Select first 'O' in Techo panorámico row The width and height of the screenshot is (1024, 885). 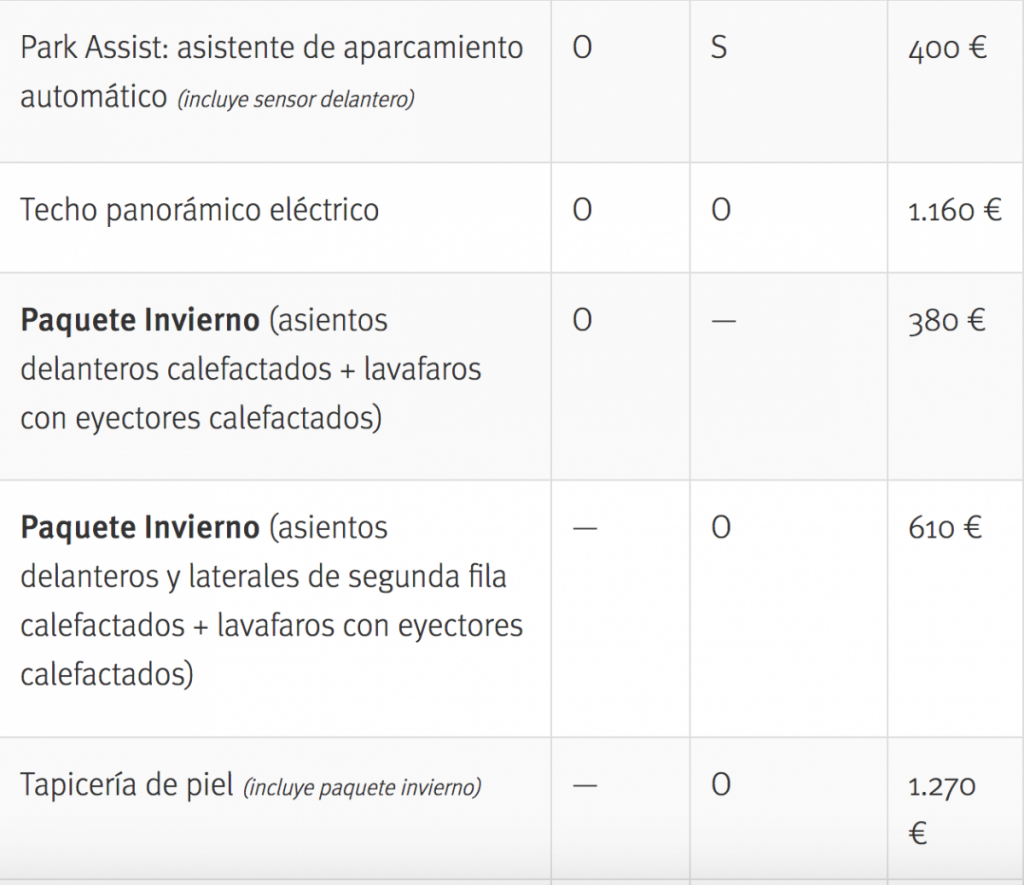[x=582, y=211]
